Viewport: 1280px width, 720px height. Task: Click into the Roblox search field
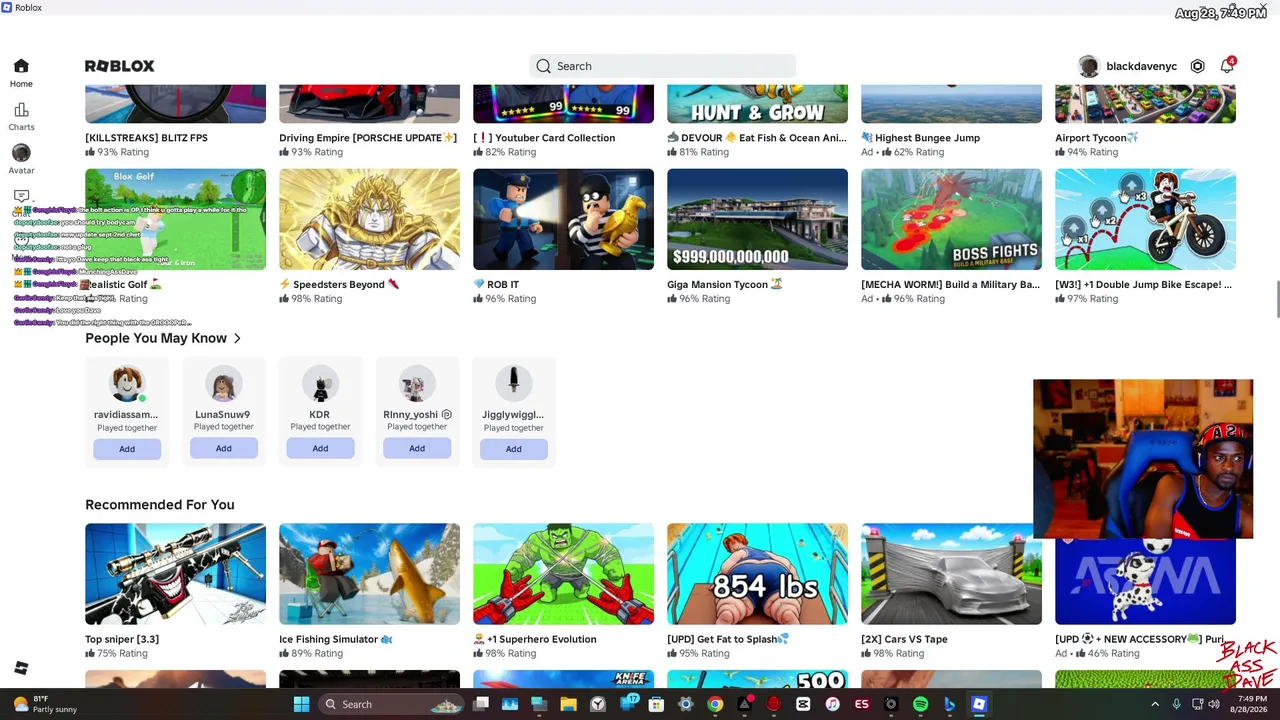pyautogui.click(x=662, y=66)
